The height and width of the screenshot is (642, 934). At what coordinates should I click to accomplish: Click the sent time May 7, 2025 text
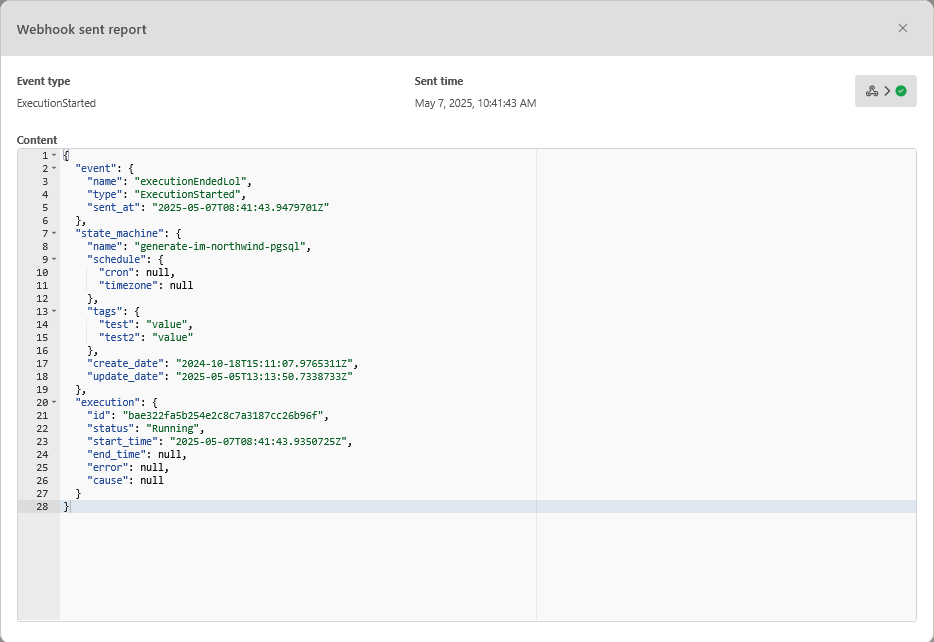pos(475,103)
